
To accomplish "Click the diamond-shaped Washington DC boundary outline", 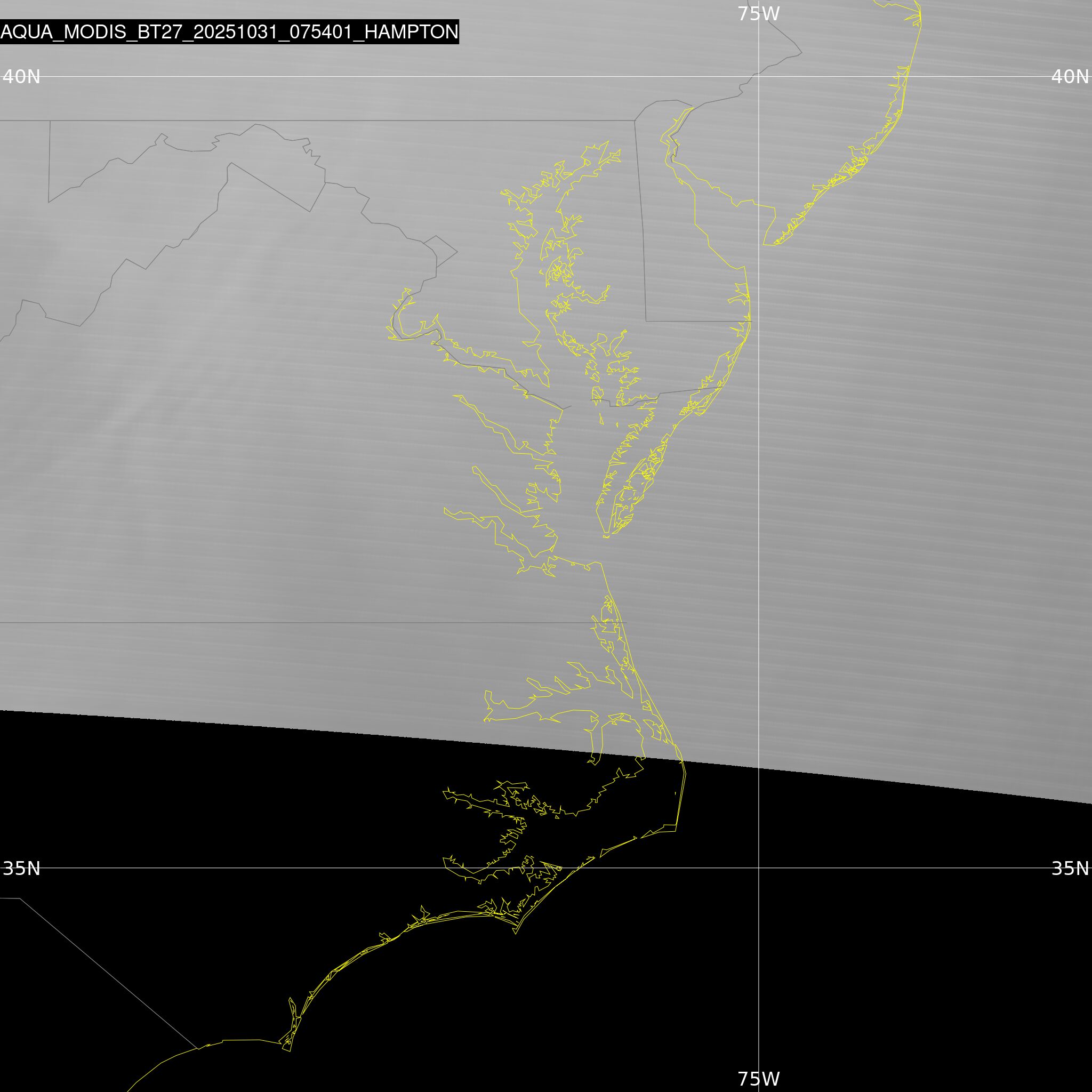I will pyautogui.click(x=440, y=252).
